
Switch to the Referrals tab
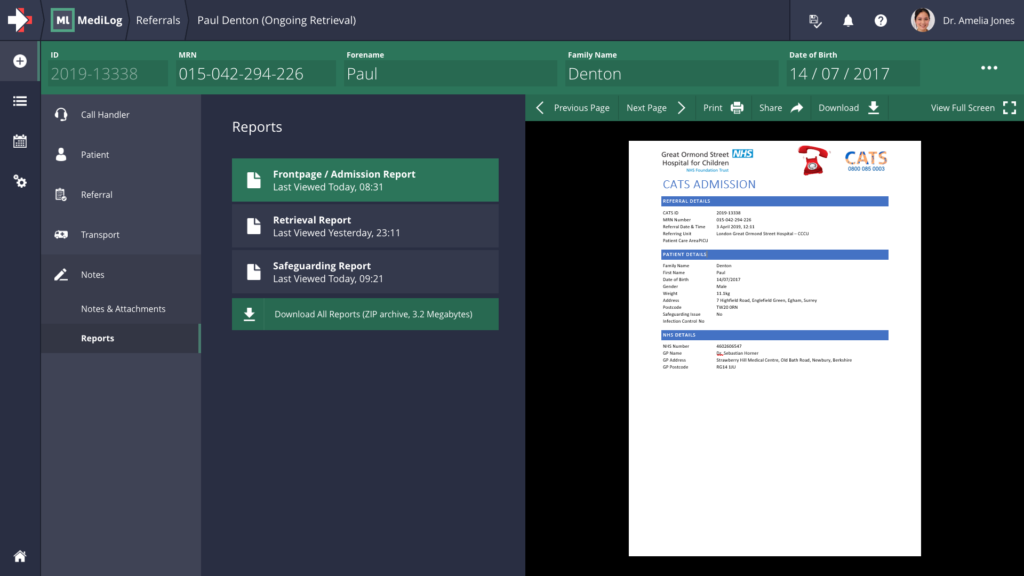[159, 19]
